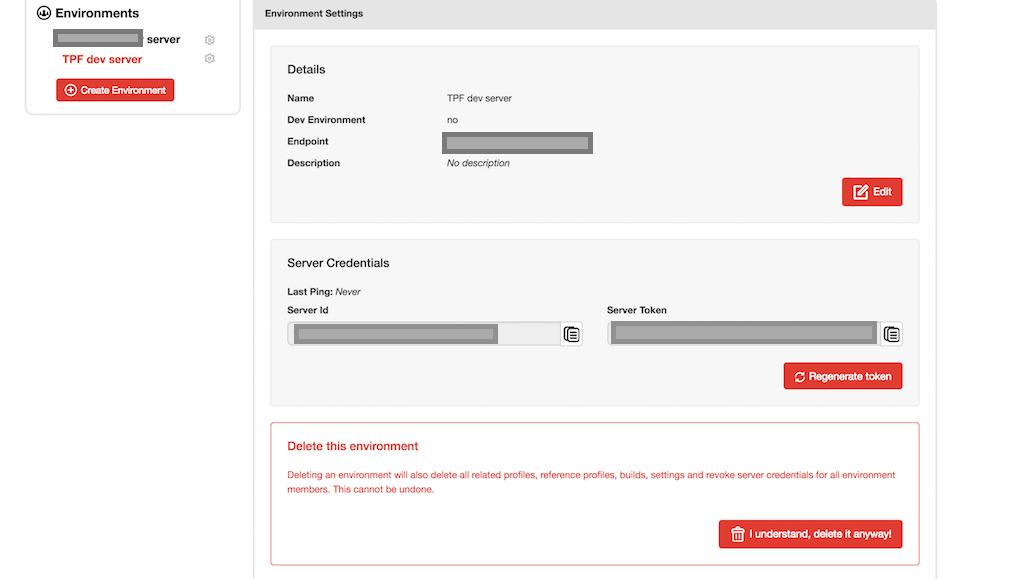Image resolution: width=1026 pixels, height=579 pixels.
Task: Select TPF dev server in the sidebar
Action: (102, 59)
